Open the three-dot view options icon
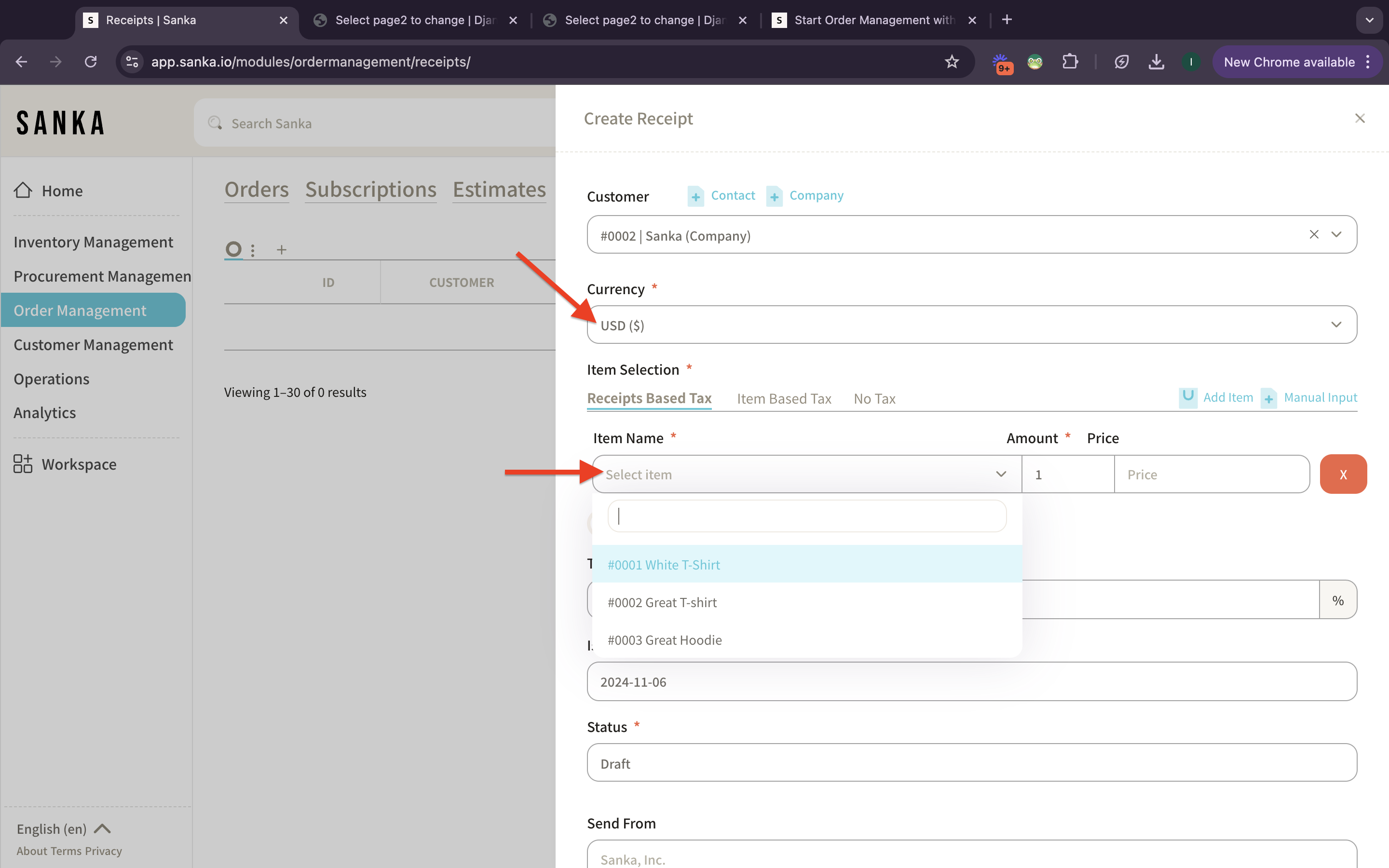This screenshot has height=868, width=1389. pos(253,250)
